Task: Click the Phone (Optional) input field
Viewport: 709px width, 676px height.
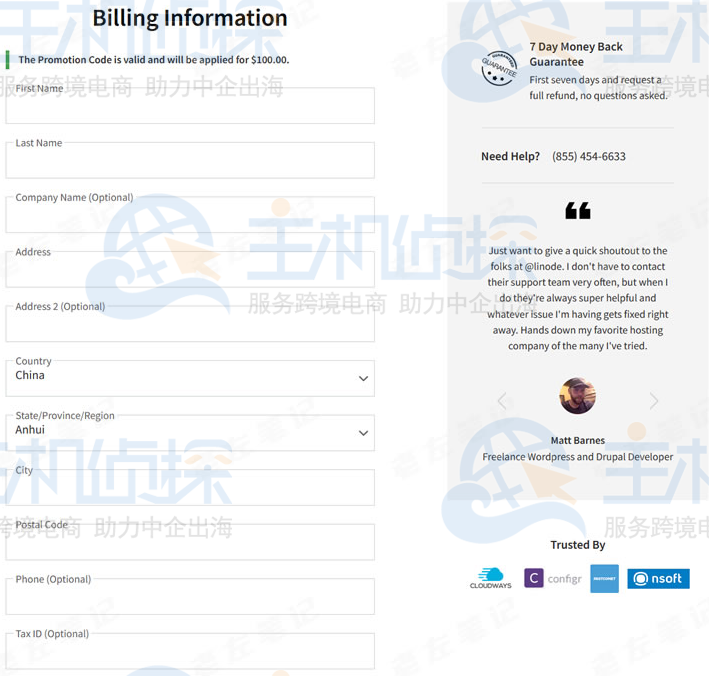Action: click(x=190, y=597)
